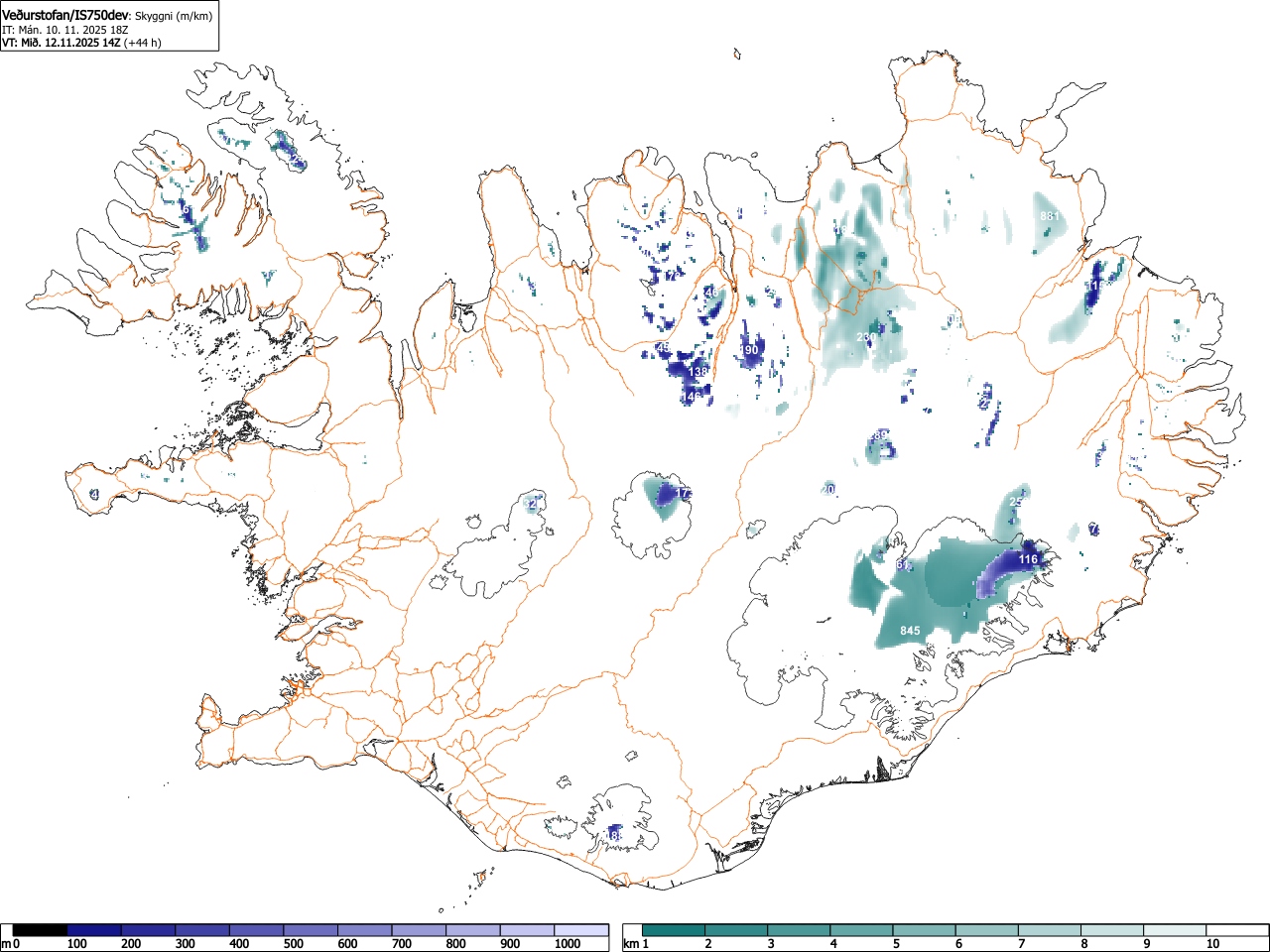Viewport: 1270px width, 952px height.
Task: Click the Veðurstofan/IS750dev title text
Action: click(64, 15)
